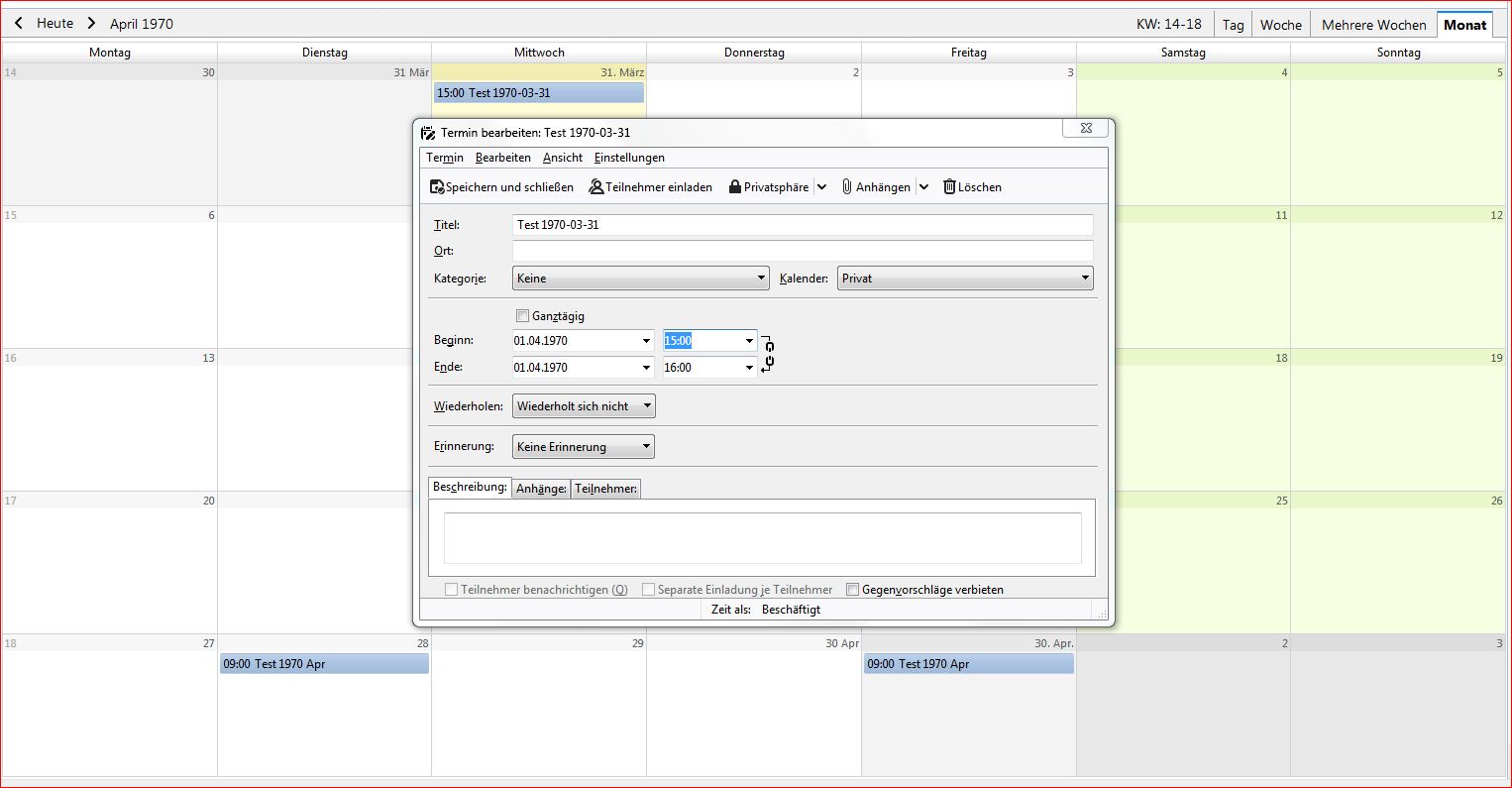The width and height of the screenshot is (1512, 788).
Task: Open the Erinnerung dropdown
Action: coord(584,447)
